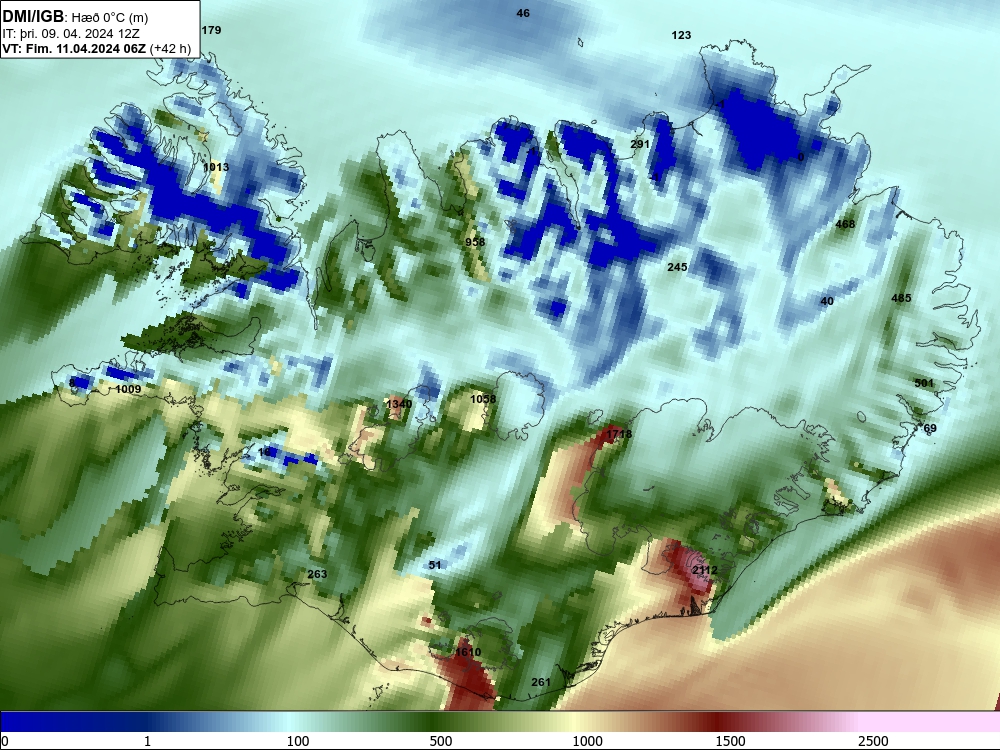This screenshot has width=1000, height=750.
Task: Click the 100 label on the color scale
Action: (298, 741)
